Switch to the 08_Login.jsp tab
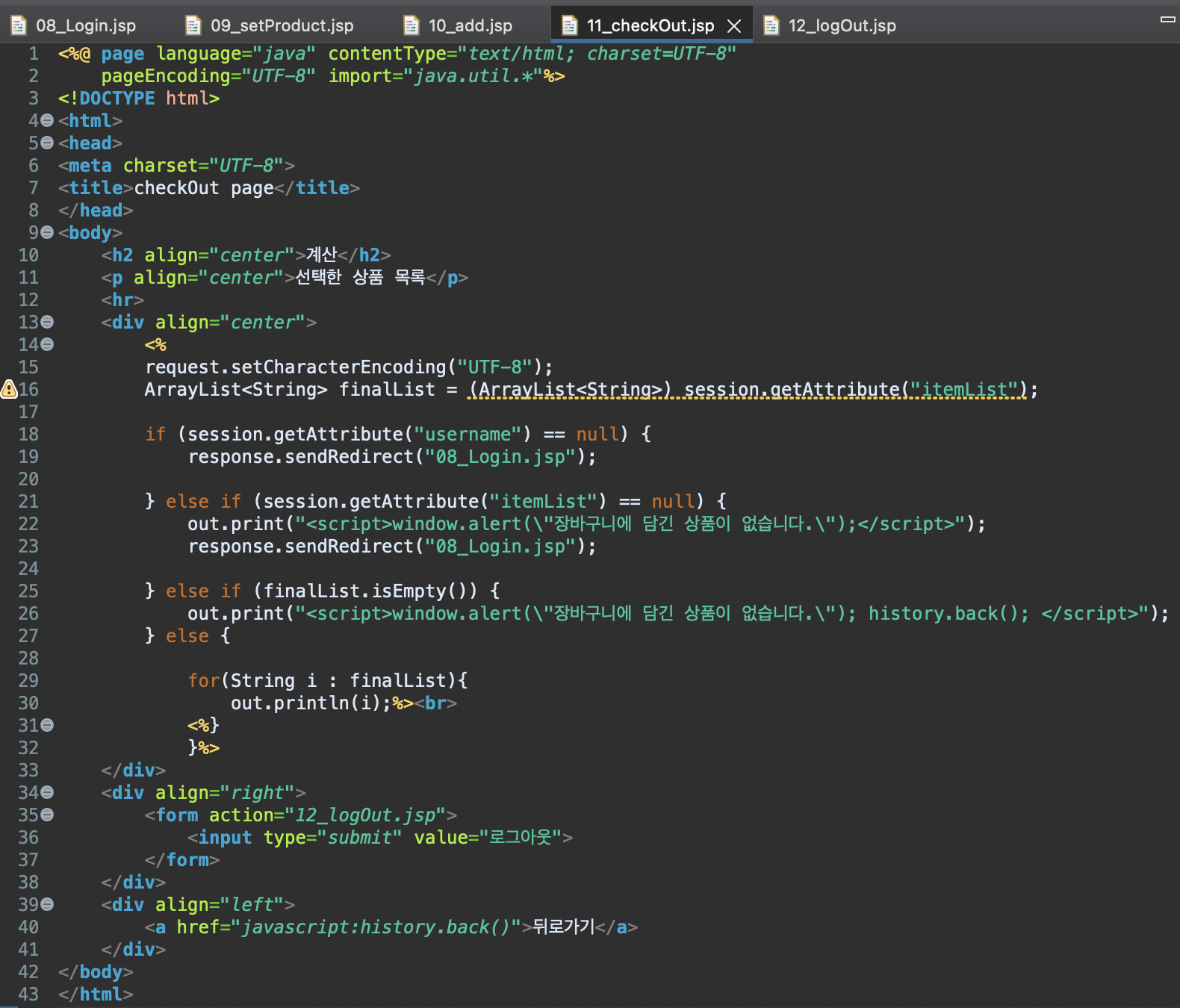This screenshot has height=1008, width=1180. coord(73,25)
